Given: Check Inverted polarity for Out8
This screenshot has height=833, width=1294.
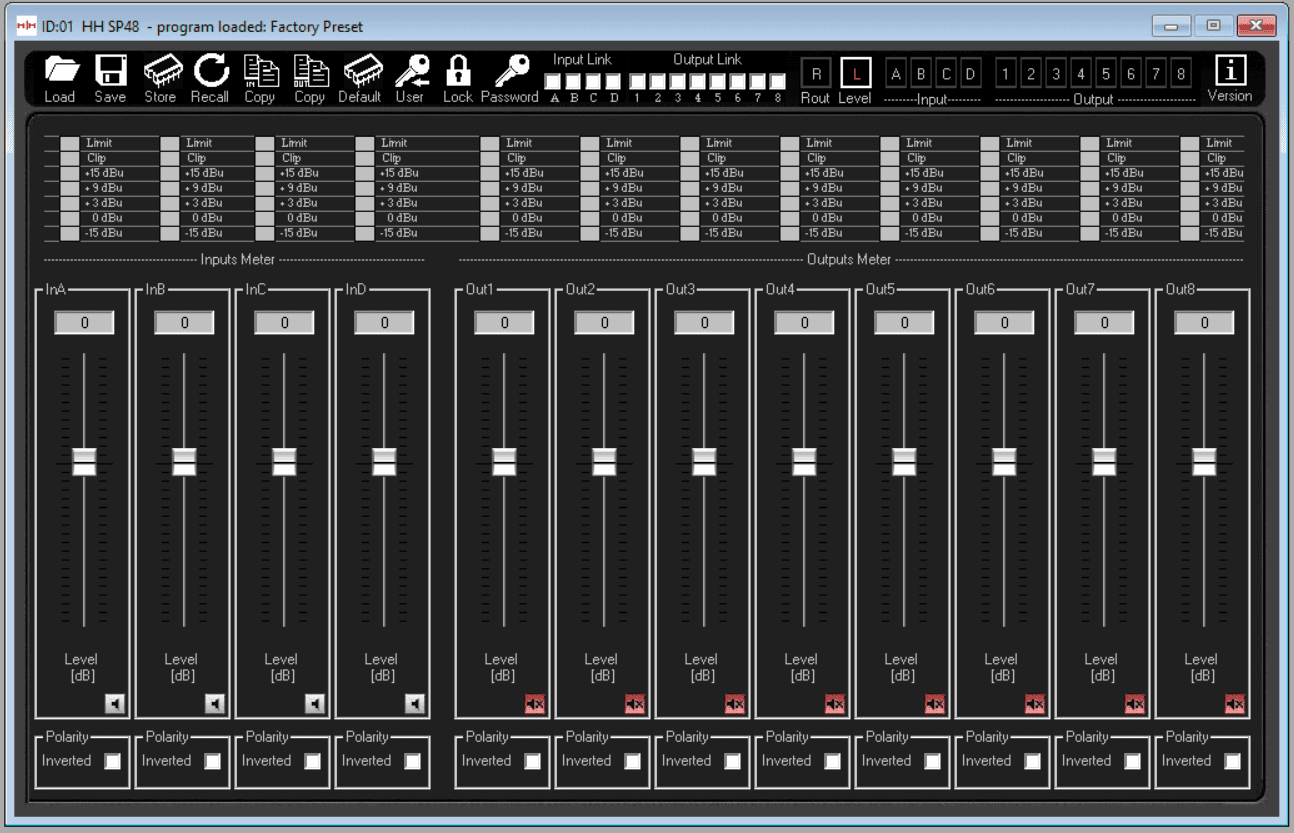Looking at the screenshot, I should tap(1232, 761).
